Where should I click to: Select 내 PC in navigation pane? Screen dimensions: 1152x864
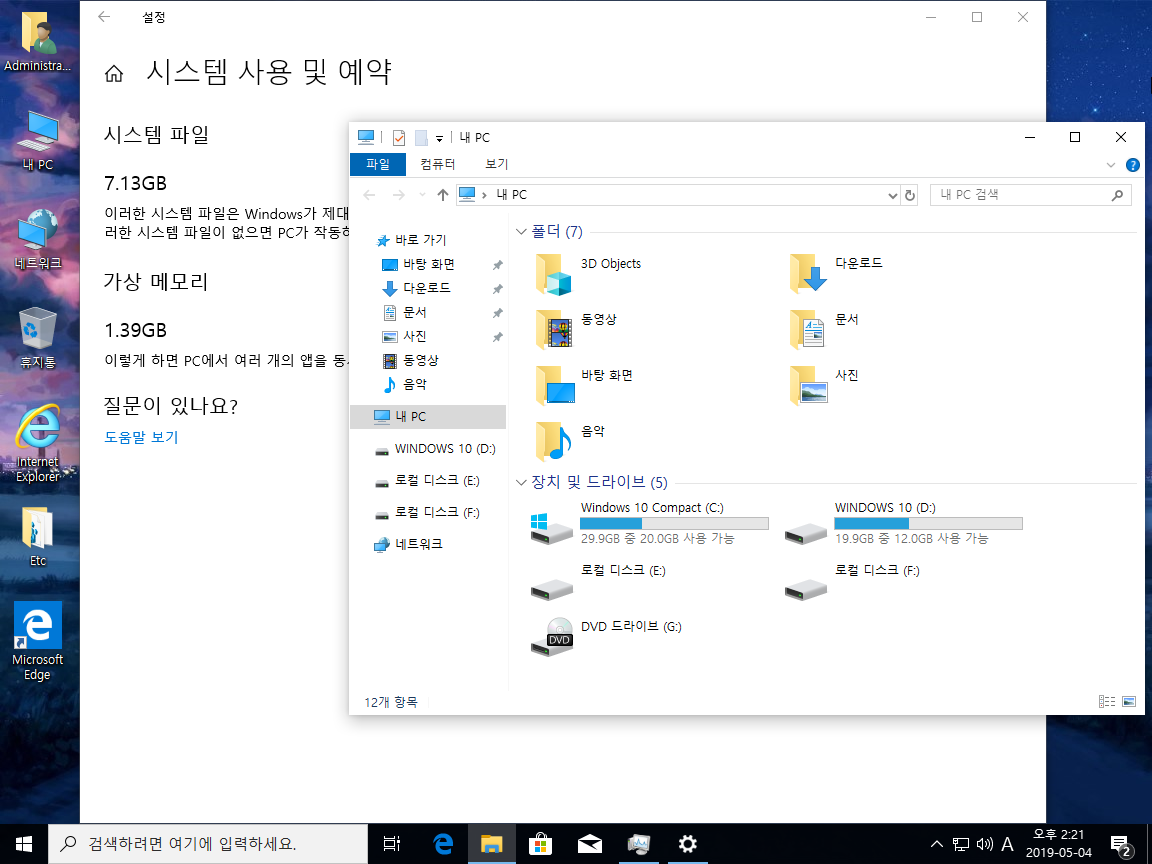(x=428, y=417)
